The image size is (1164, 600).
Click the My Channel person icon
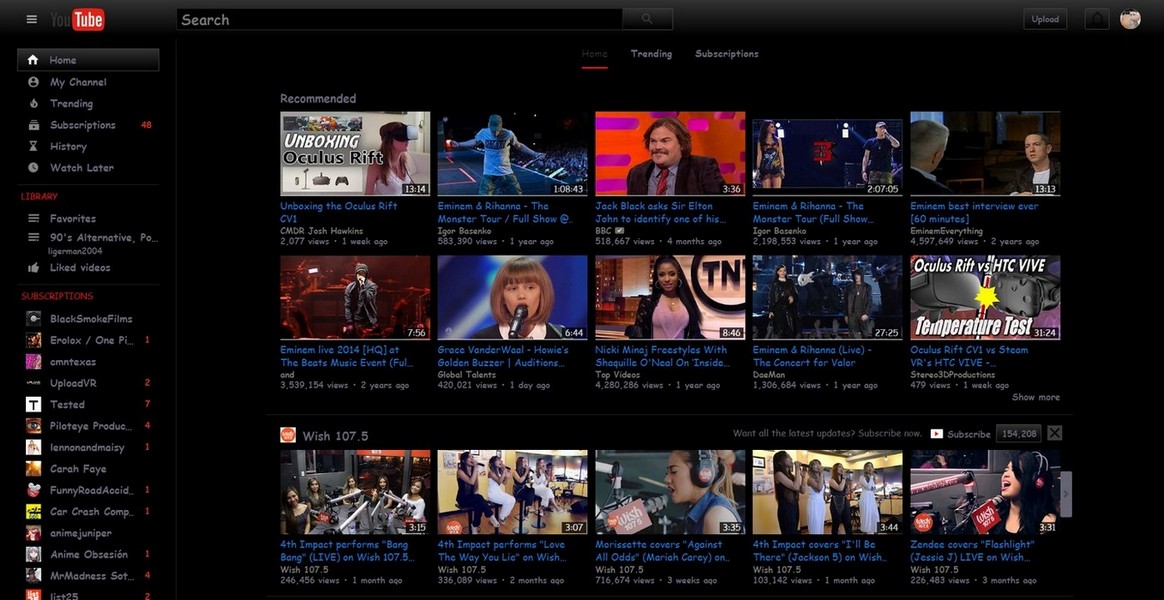pyautogui.click(x=33, y=82)
